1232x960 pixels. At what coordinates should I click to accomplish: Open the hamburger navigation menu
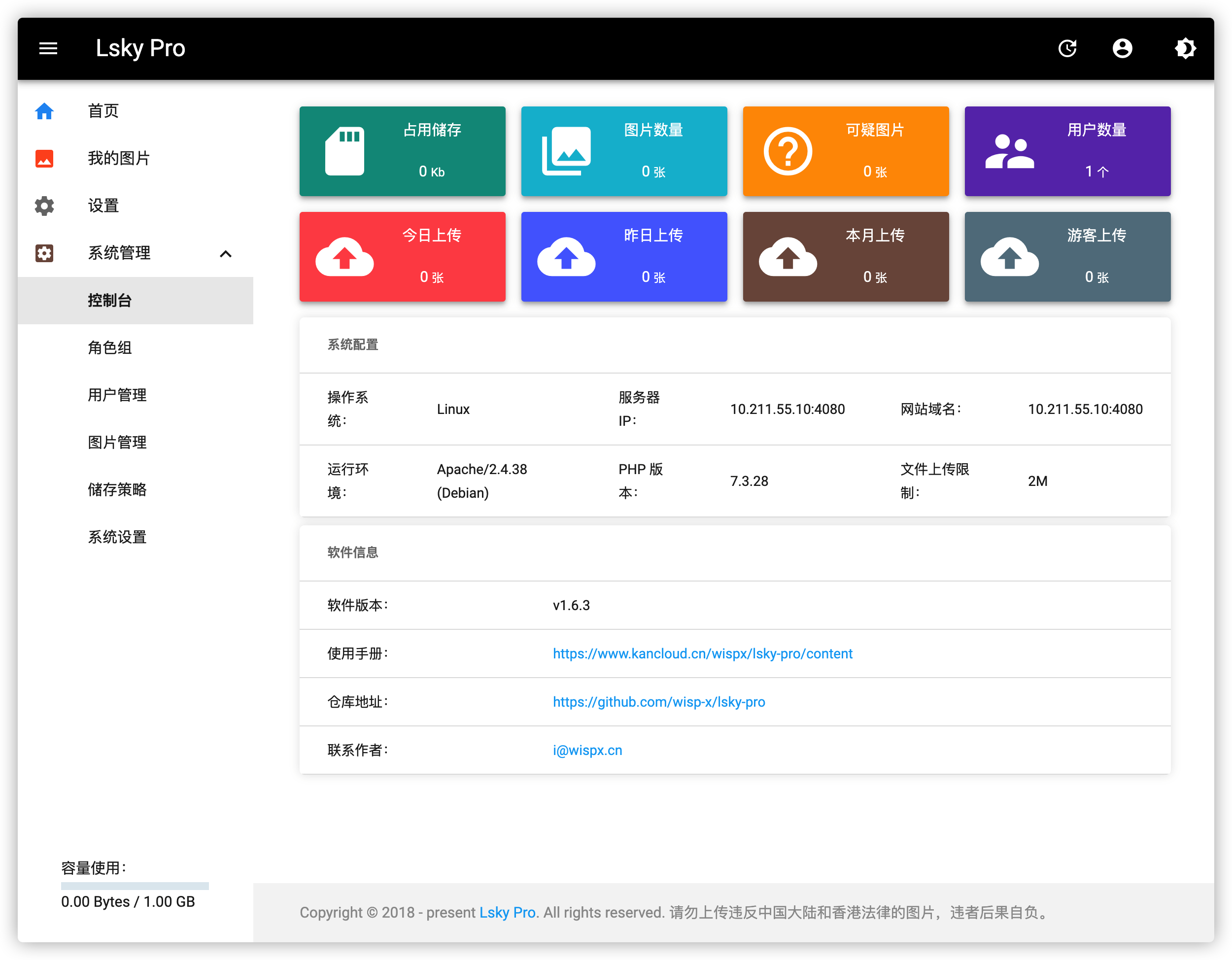coord(48,48)
